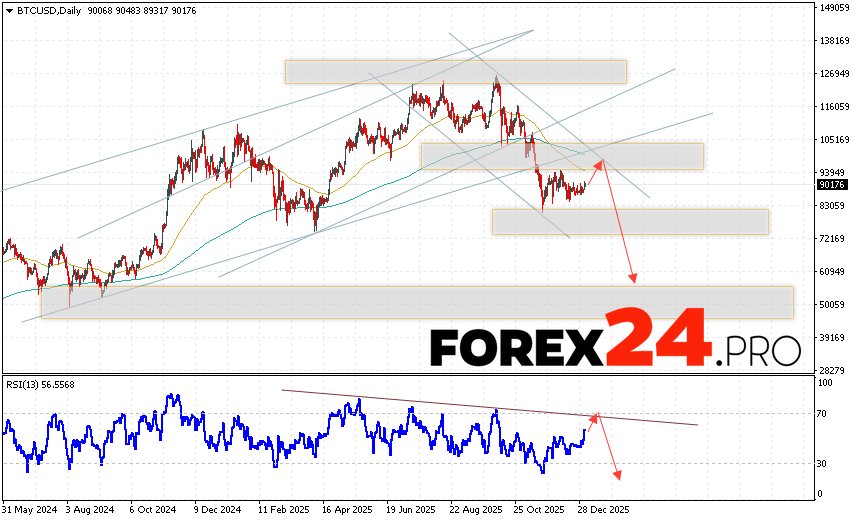
Task: Click the 16 Apr 2025 date label
Action: pyautogui.click(x=348, y=509)
